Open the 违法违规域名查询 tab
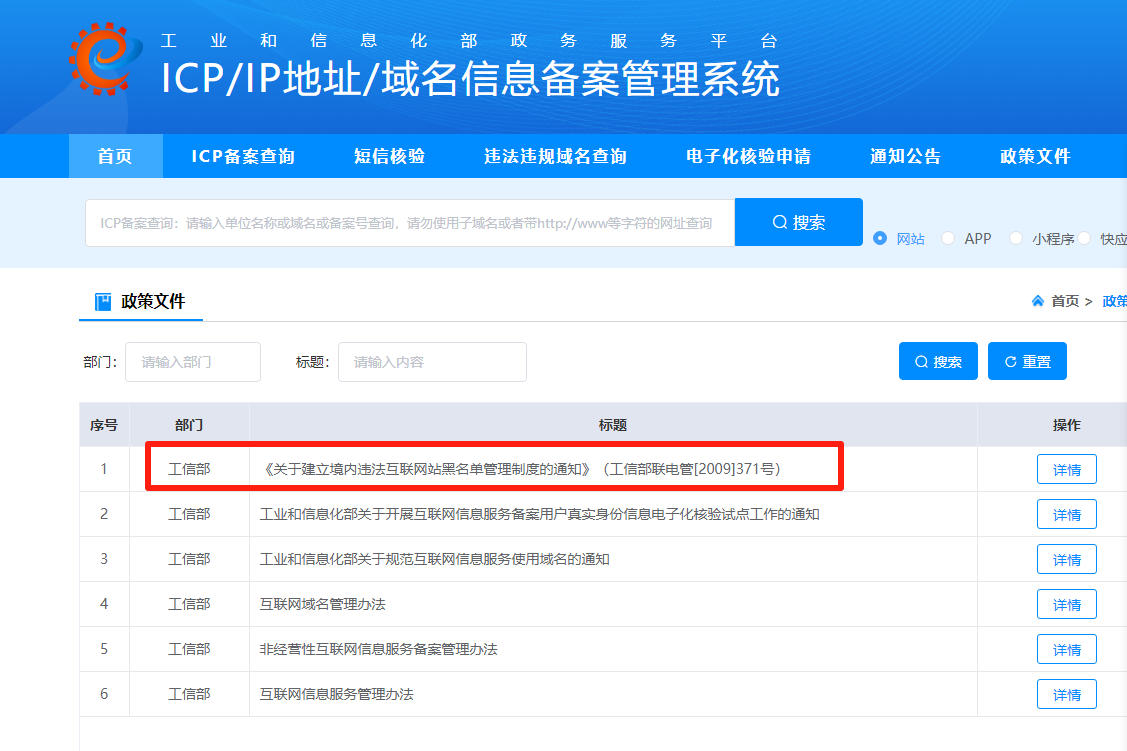This screenshot has height=751, width=1127. point(555,156)
